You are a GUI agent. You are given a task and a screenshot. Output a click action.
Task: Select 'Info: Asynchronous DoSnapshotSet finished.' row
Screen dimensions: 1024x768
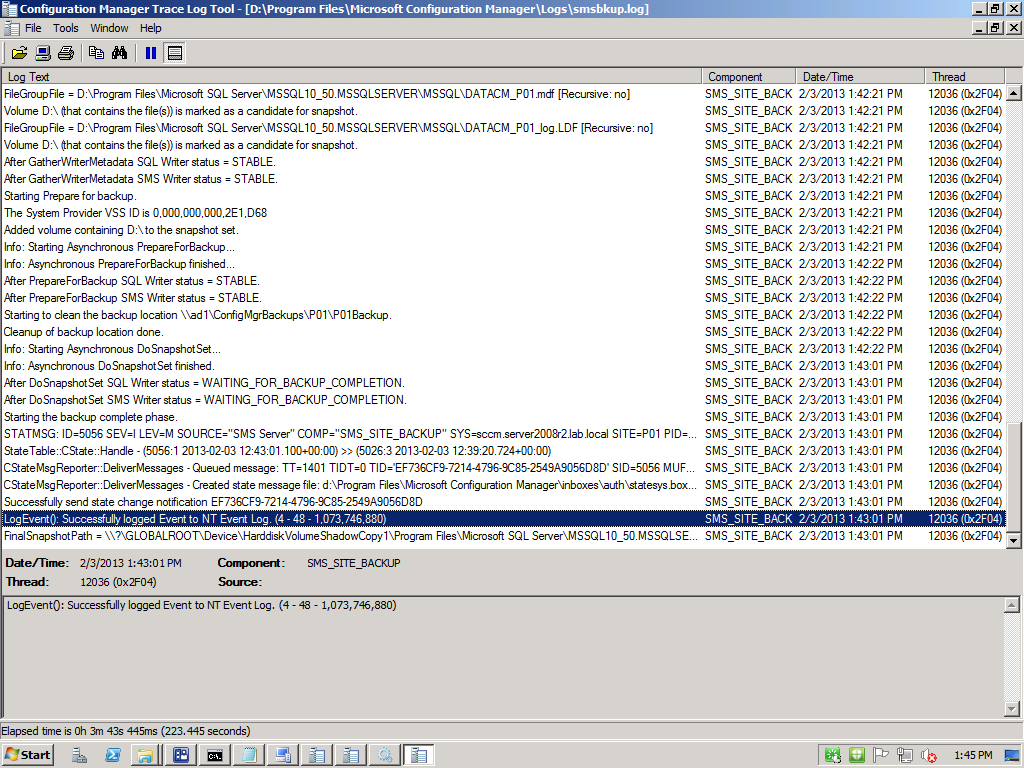(503, 366)
